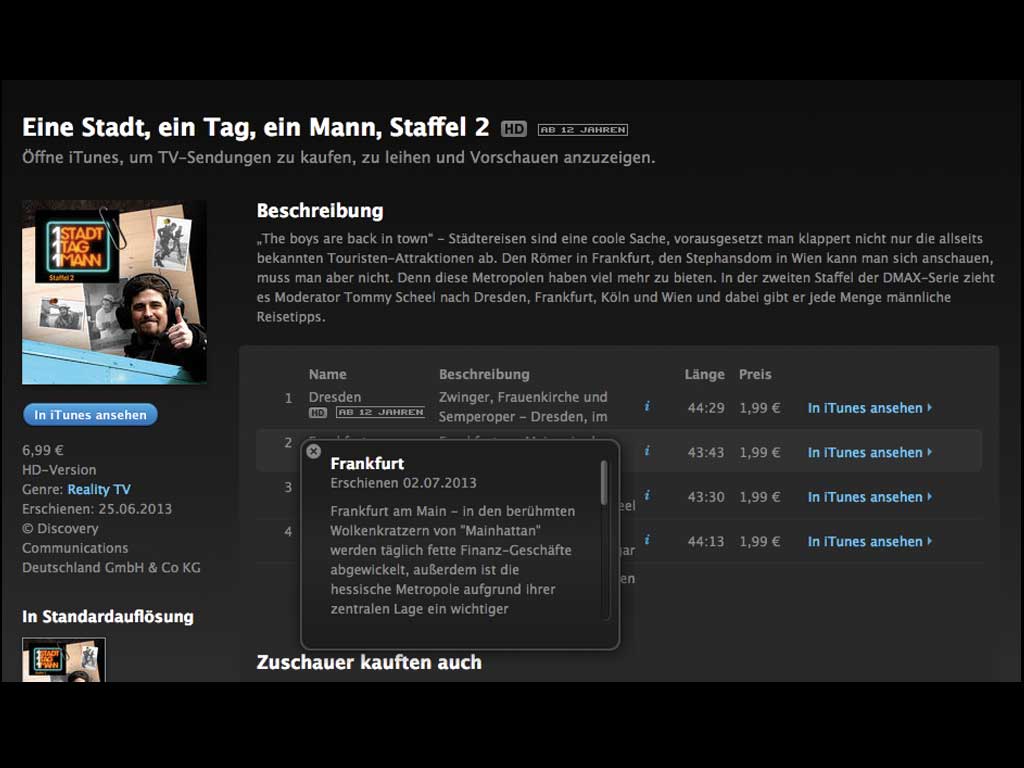Image resolution: width=1024 pixels, height=768 pixels.
Task: Click the Frankfurt popup scrollbar
Action: click(x=604, y=482)
